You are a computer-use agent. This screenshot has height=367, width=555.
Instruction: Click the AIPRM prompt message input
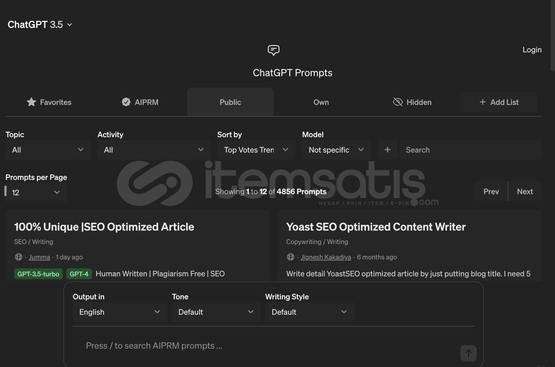269,346
